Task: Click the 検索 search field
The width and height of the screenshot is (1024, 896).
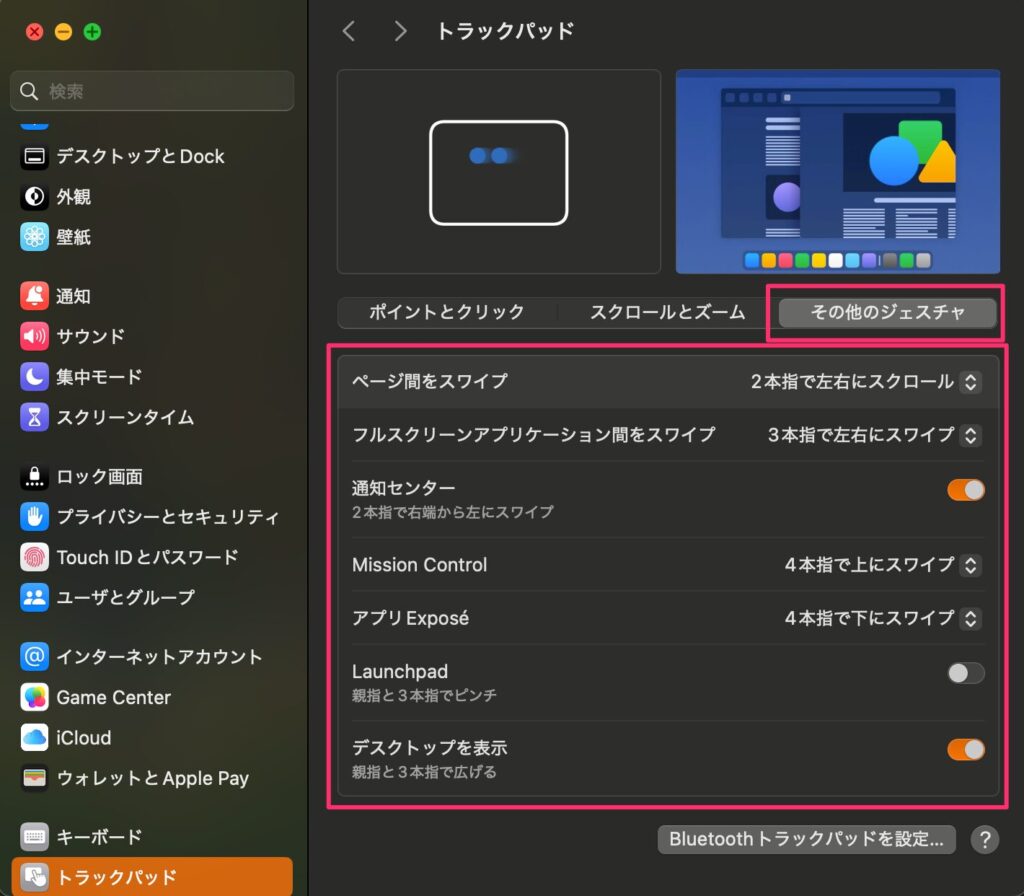Action: (152, 91)
